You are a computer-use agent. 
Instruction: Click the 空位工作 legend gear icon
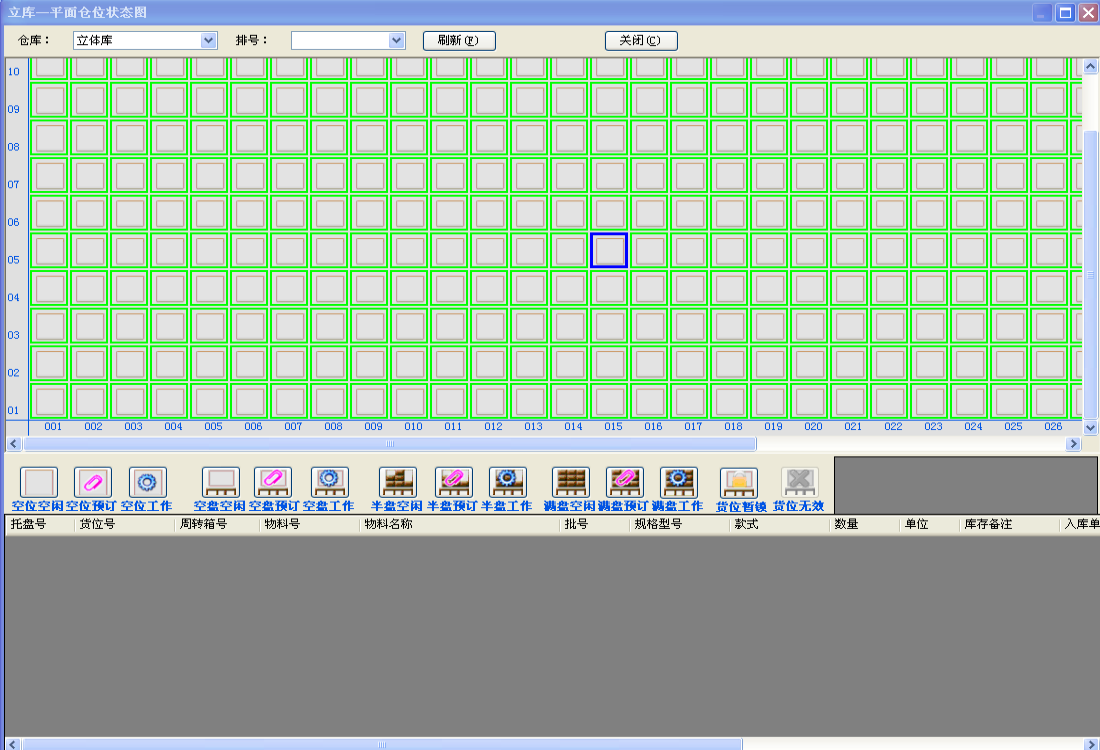point(147,483)
